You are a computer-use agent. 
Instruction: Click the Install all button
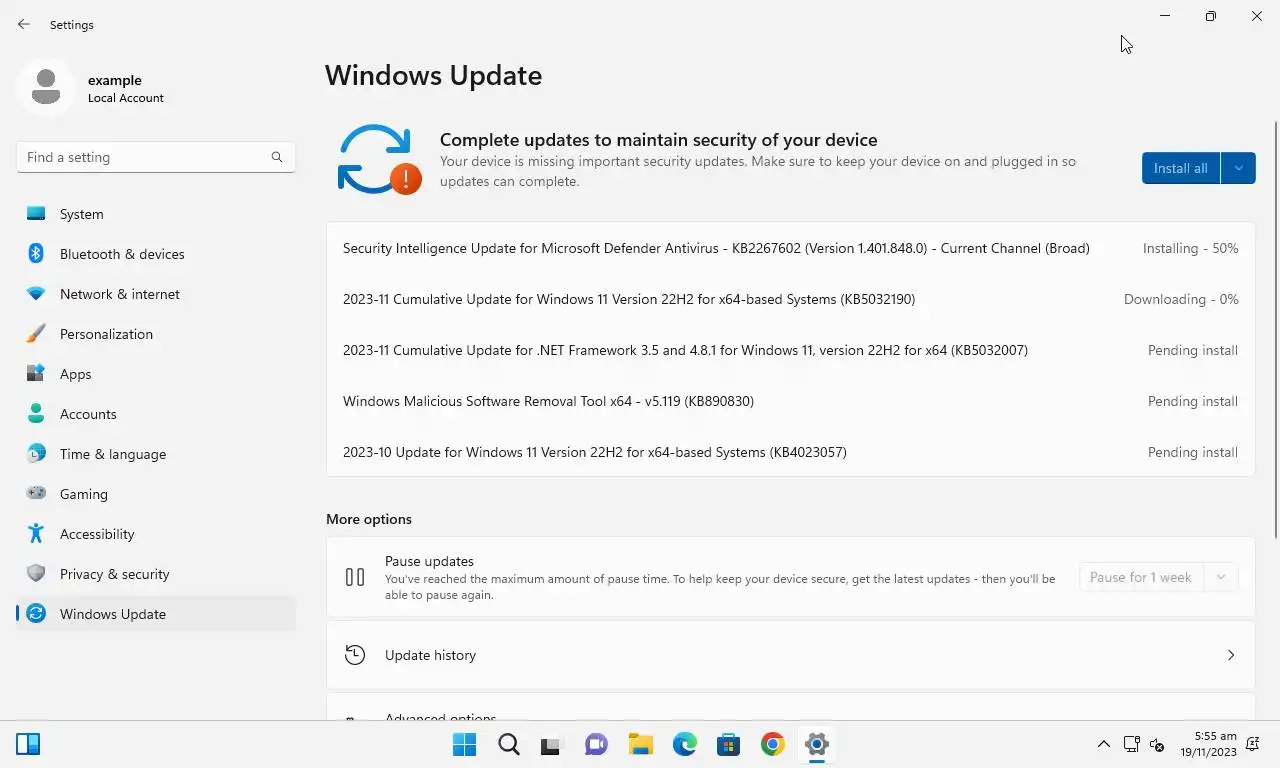[1181, 168]
